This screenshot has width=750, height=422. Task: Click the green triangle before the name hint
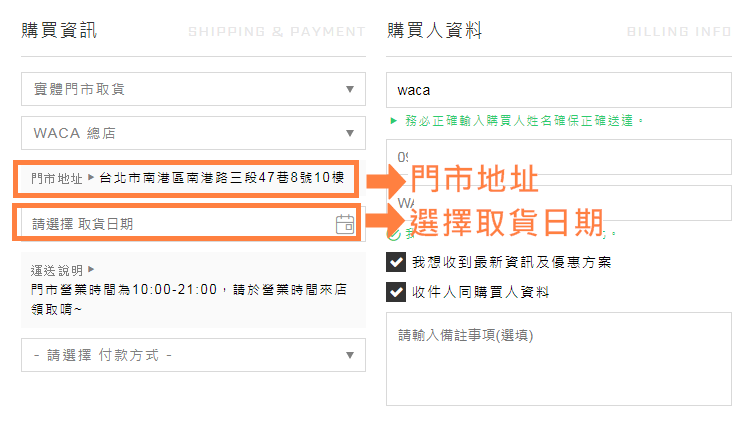pos(394,121)
